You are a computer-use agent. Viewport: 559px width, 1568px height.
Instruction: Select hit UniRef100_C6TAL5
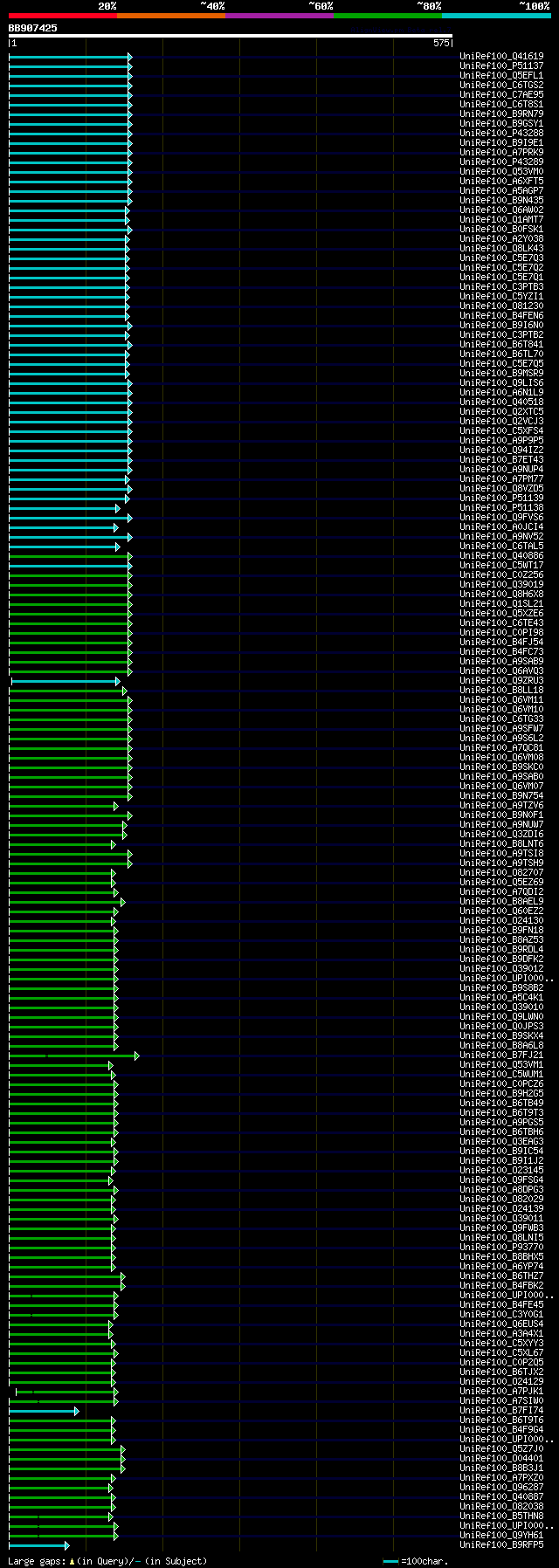point(501,547)
